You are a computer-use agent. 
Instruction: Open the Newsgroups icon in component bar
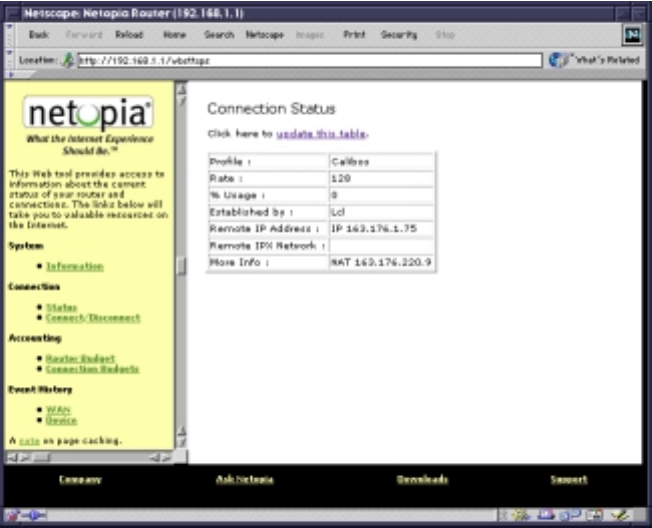570,516
